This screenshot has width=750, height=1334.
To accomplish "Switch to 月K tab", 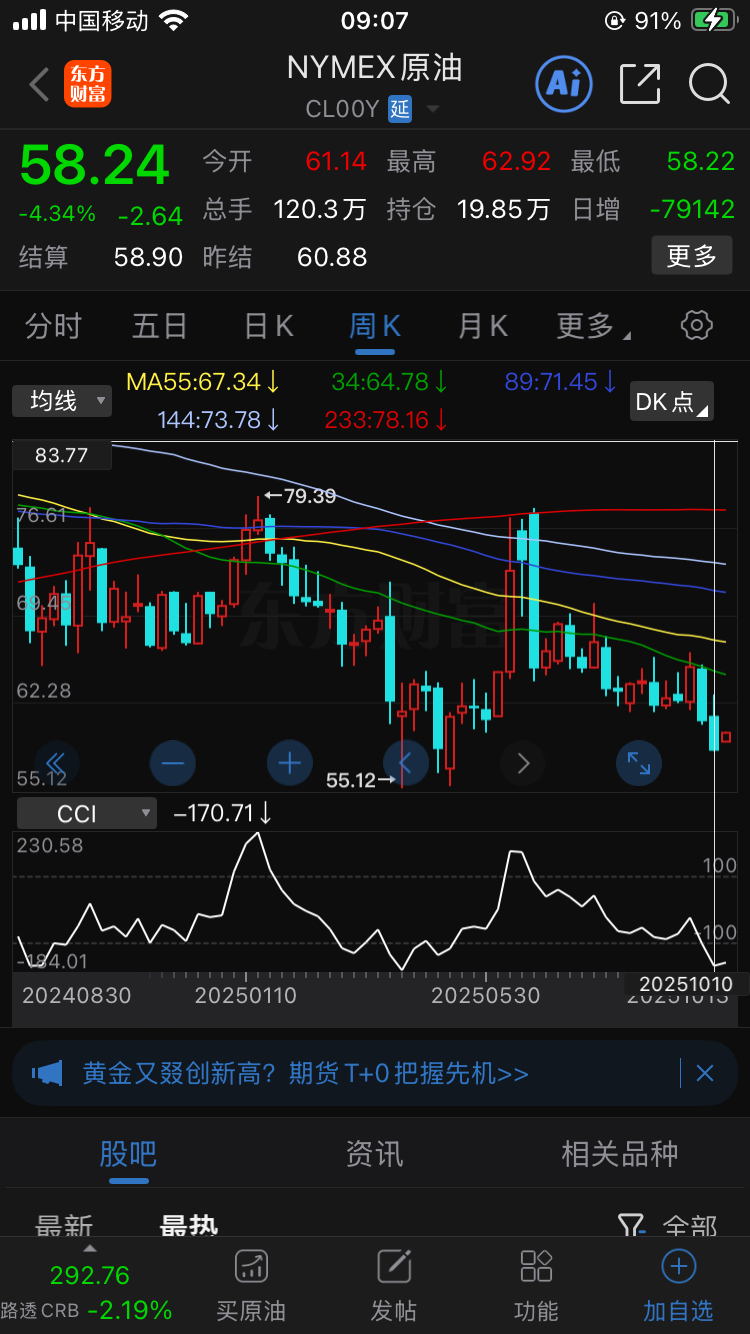I will pyautogui.click(x=482, y=326).
